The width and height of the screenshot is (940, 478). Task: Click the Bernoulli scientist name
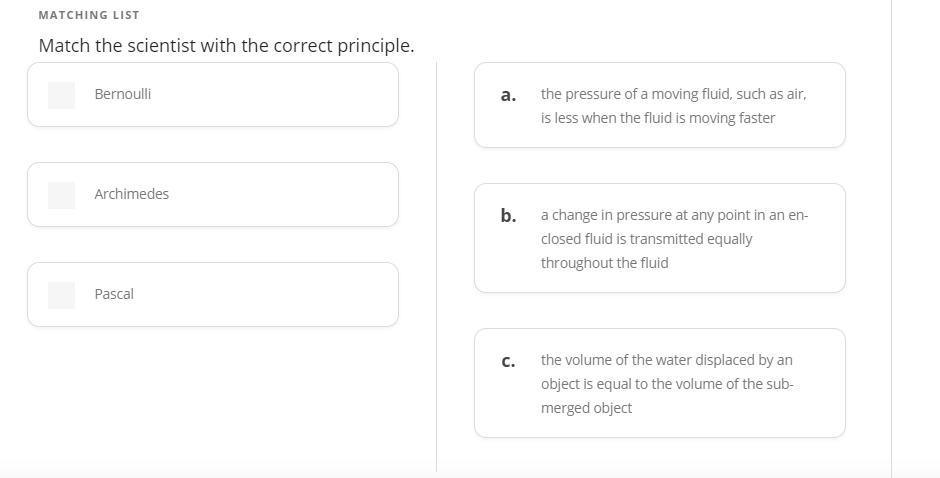(123, 94)
